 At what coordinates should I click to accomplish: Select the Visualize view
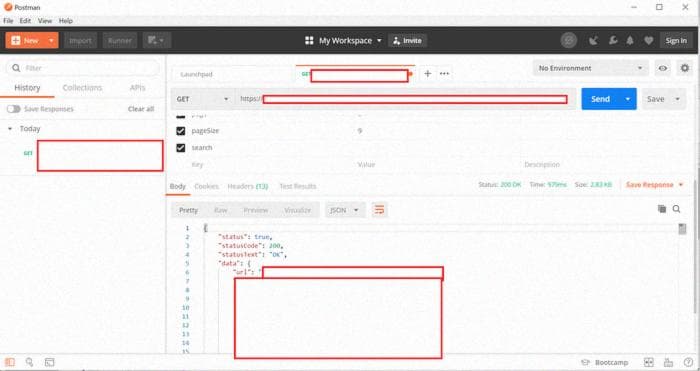(297, 210)
